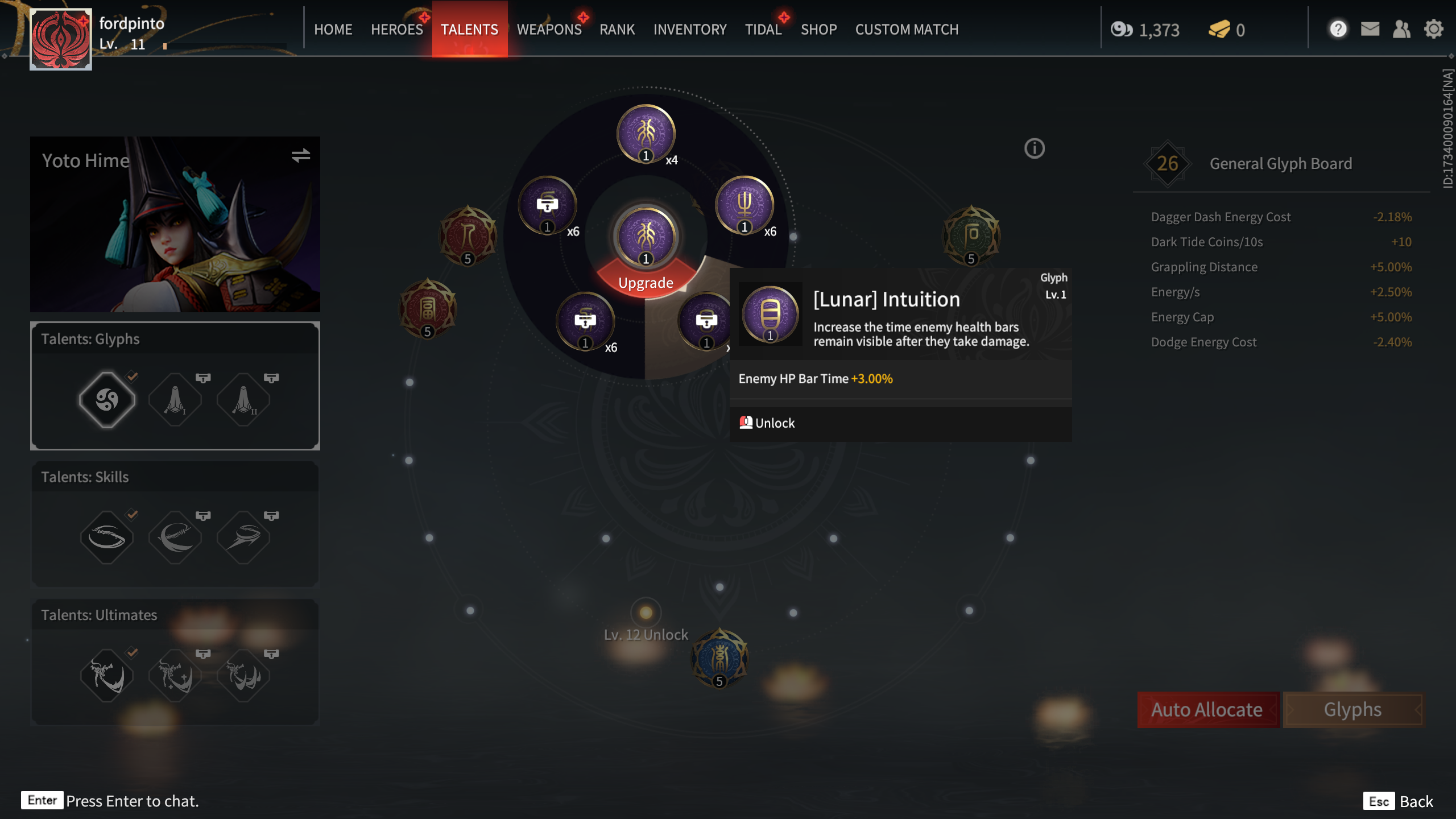
Task: Select the Glyphs panel toggle button
Action: point(1352,709)
